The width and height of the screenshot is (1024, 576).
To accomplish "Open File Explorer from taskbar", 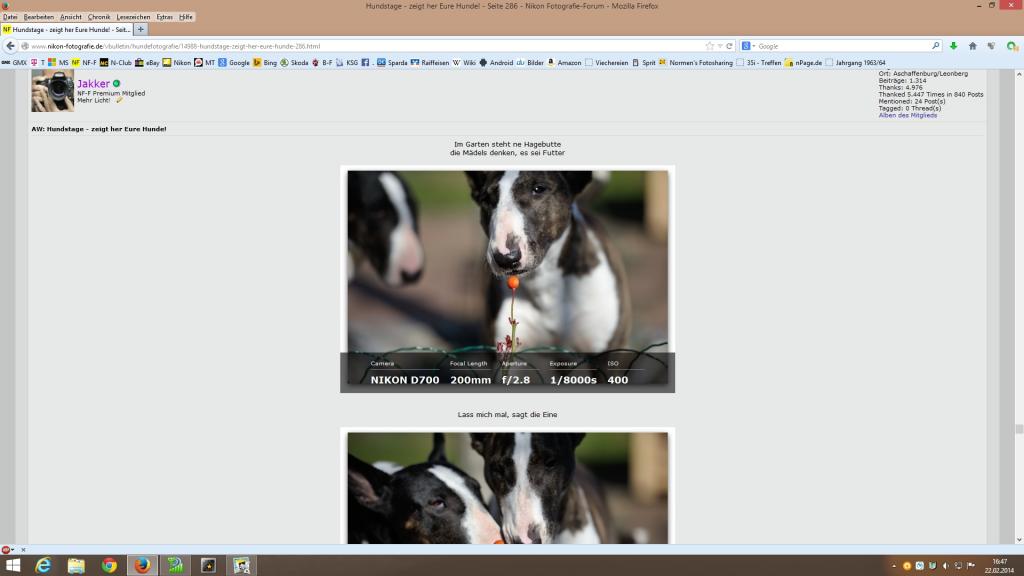I will [x=76, y=566].
